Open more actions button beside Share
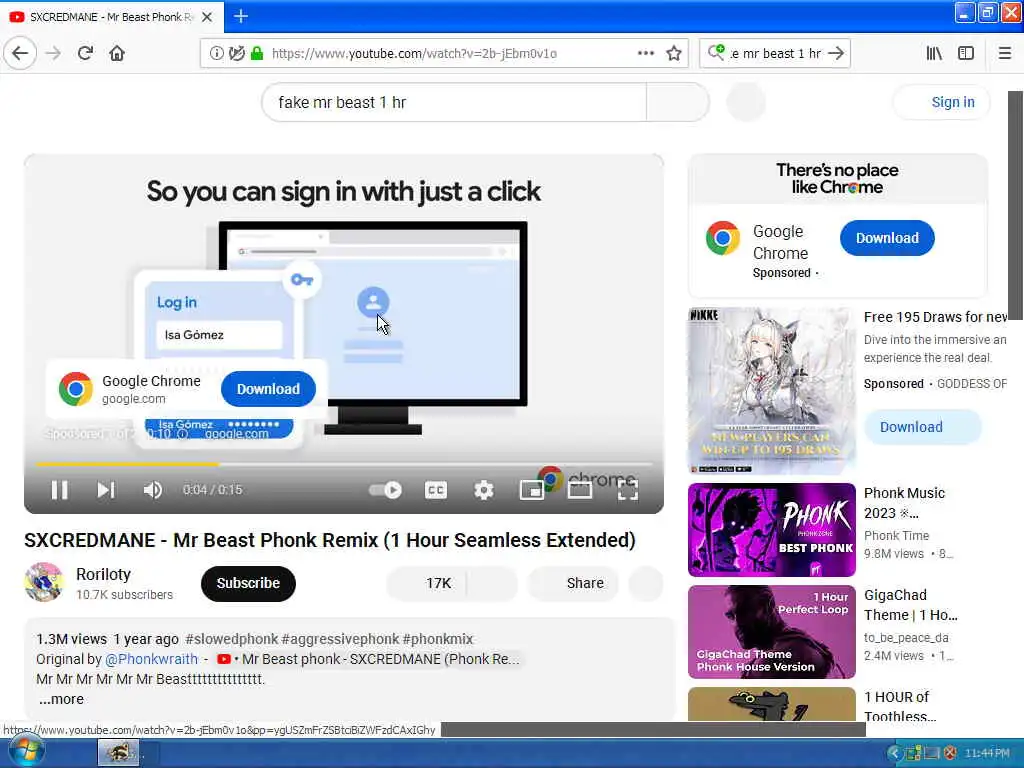 646,583
